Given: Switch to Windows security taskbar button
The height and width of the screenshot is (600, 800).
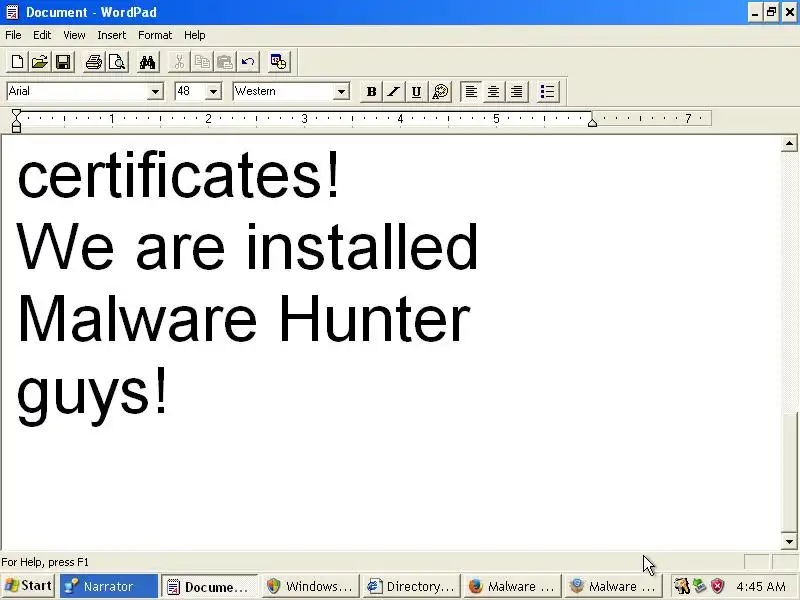Looking at the screenshot, I should point(311,586).
